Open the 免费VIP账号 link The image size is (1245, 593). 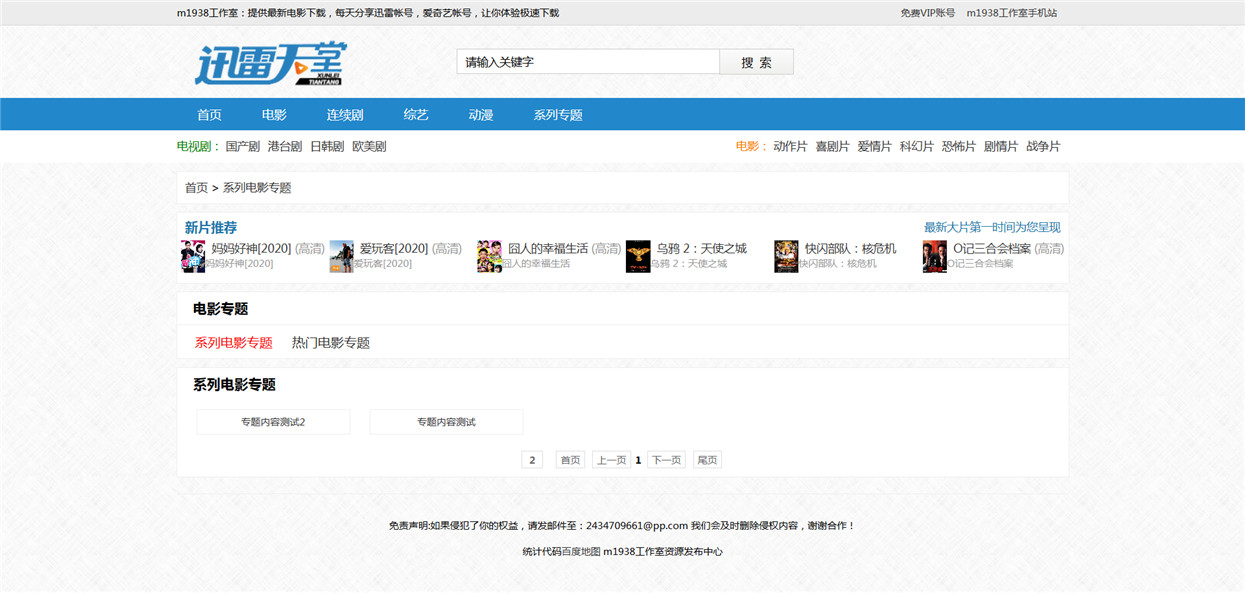928,13
